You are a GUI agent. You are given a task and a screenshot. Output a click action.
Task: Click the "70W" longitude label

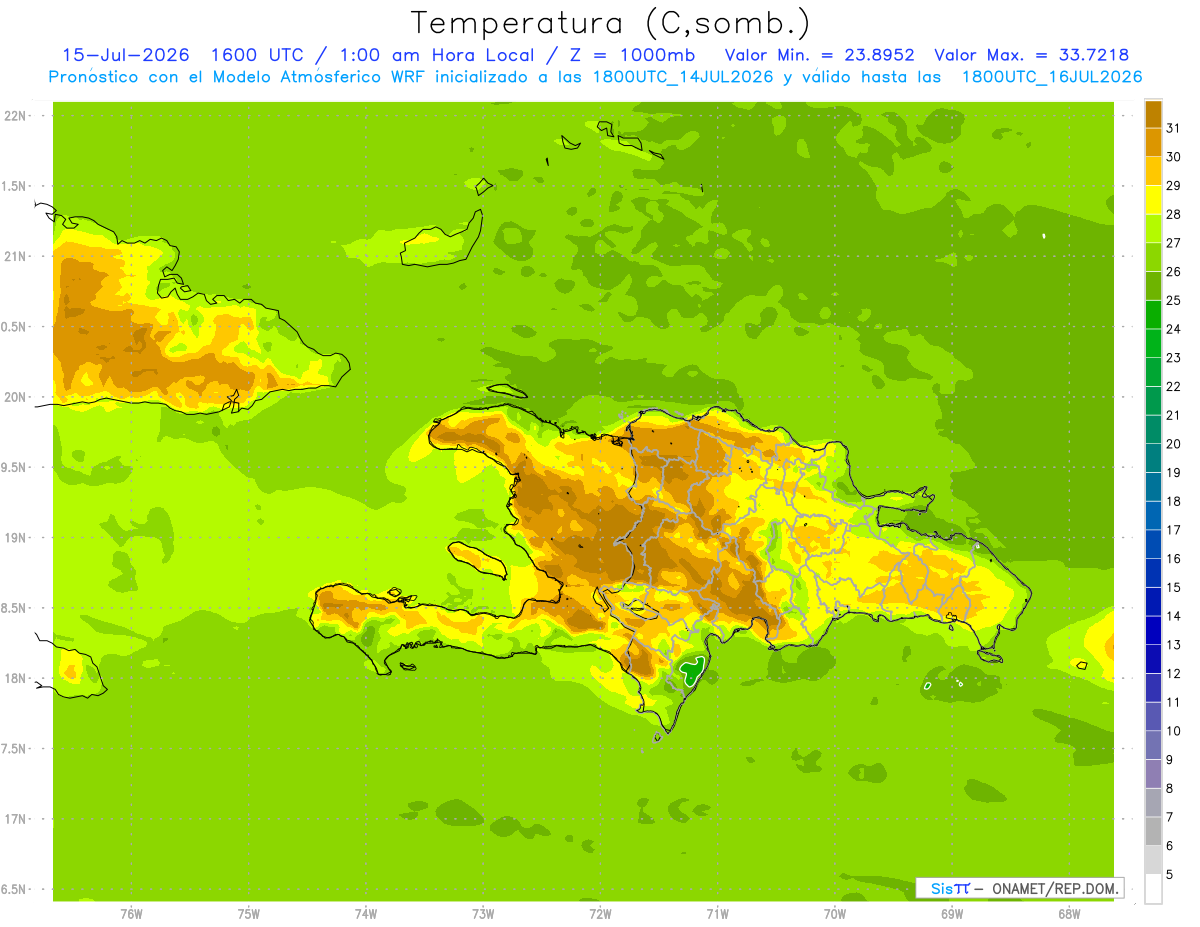[835, 914]
